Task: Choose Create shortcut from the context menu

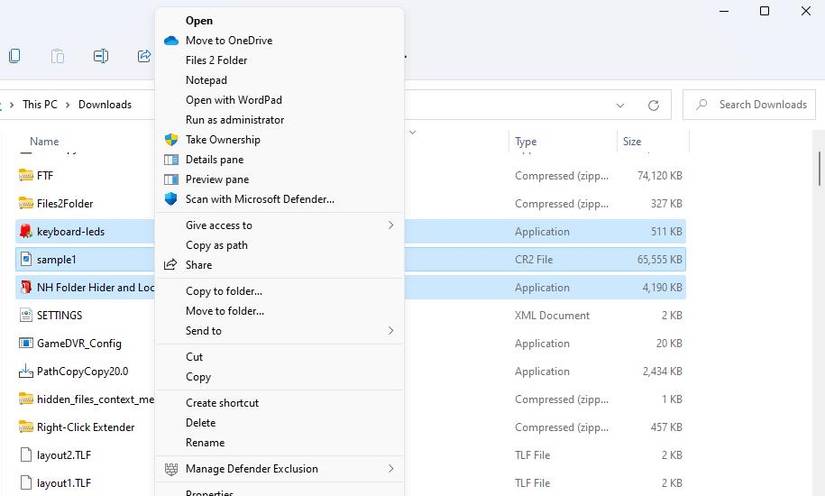Action: click(x=222, y=403)
